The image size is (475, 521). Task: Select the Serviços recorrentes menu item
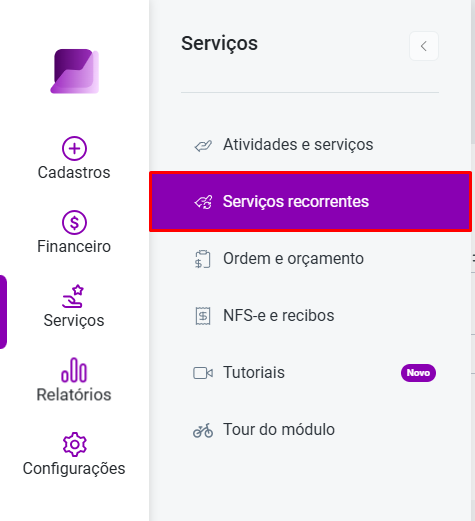[x=310, y=202]
